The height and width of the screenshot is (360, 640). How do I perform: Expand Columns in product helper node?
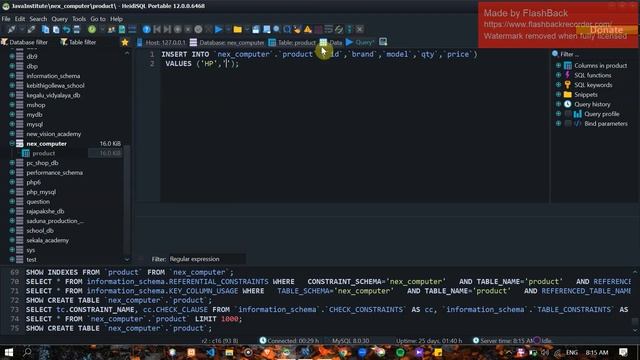click(558, 65)
